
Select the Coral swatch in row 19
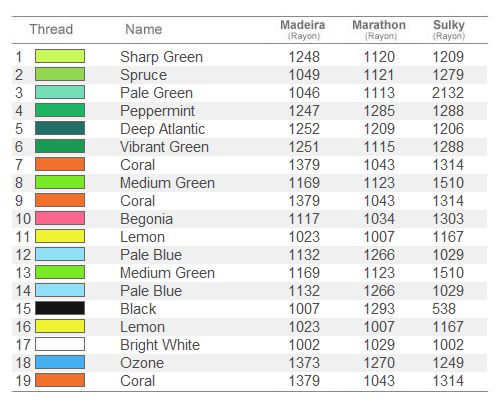[60, 380]
